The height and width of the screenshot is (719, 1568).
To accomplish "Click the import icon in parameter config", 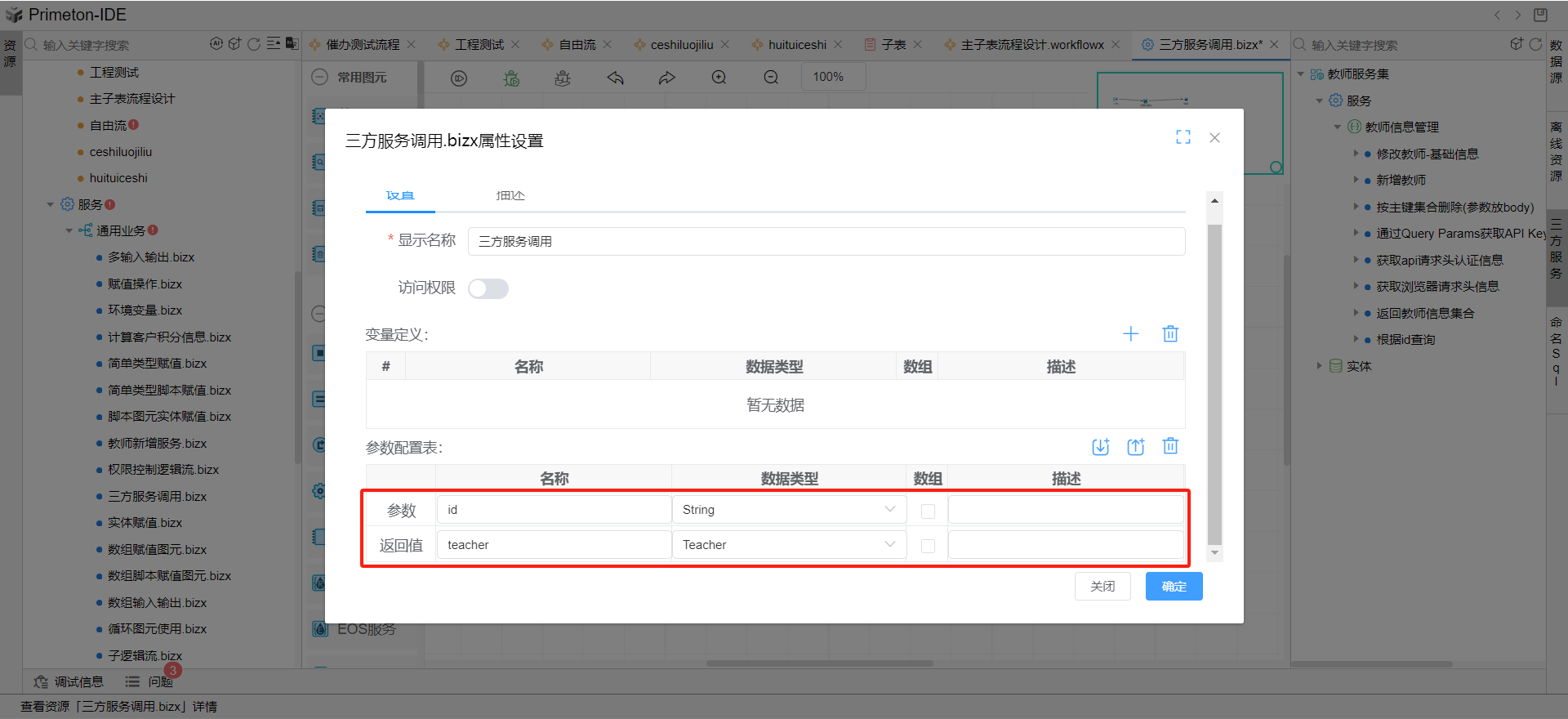I will pyautogui.click(x=1100, y=446).
